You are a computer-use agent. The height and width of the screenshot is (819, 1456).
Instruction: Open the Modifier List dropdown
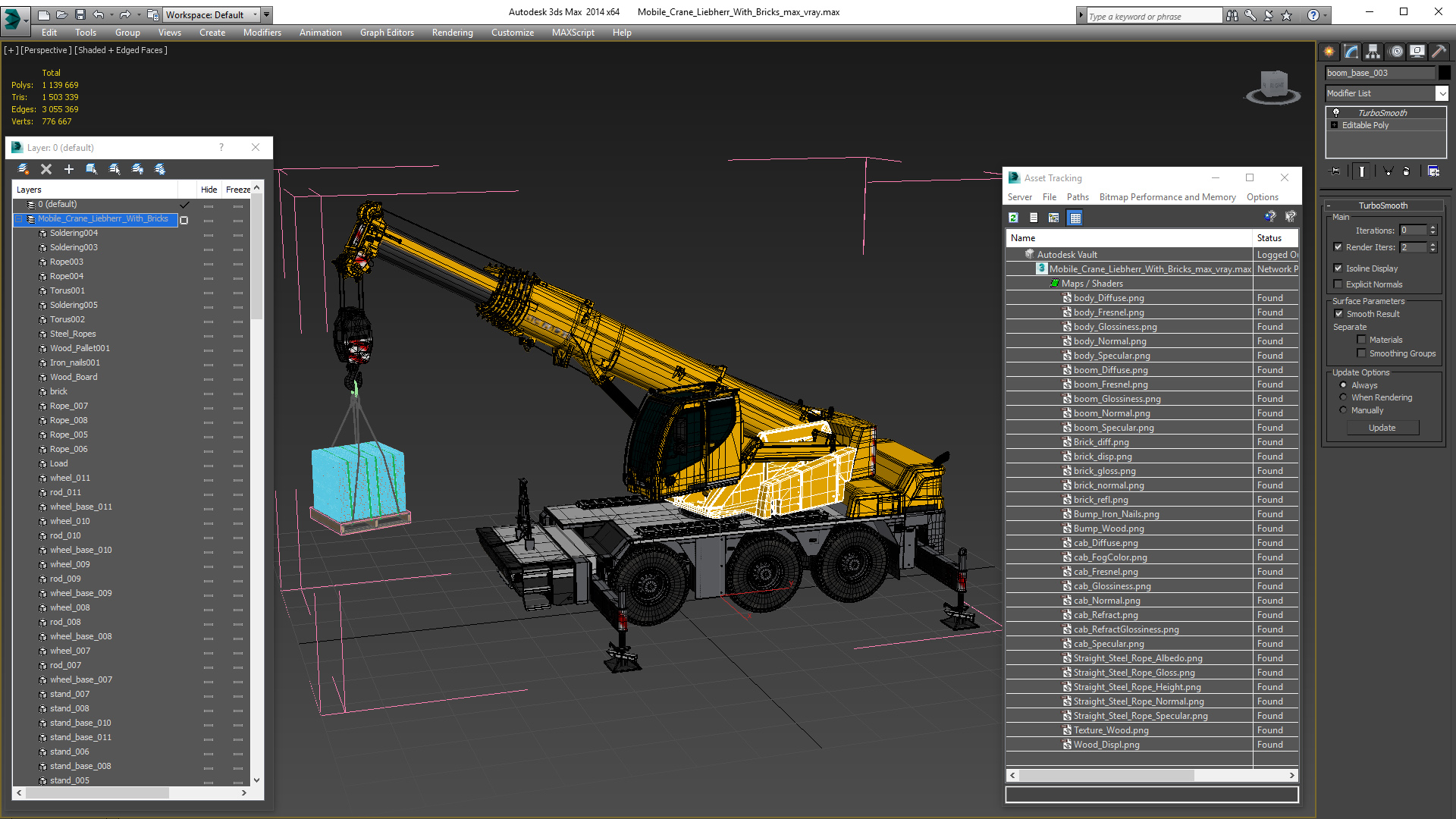tap(1386, 93)
